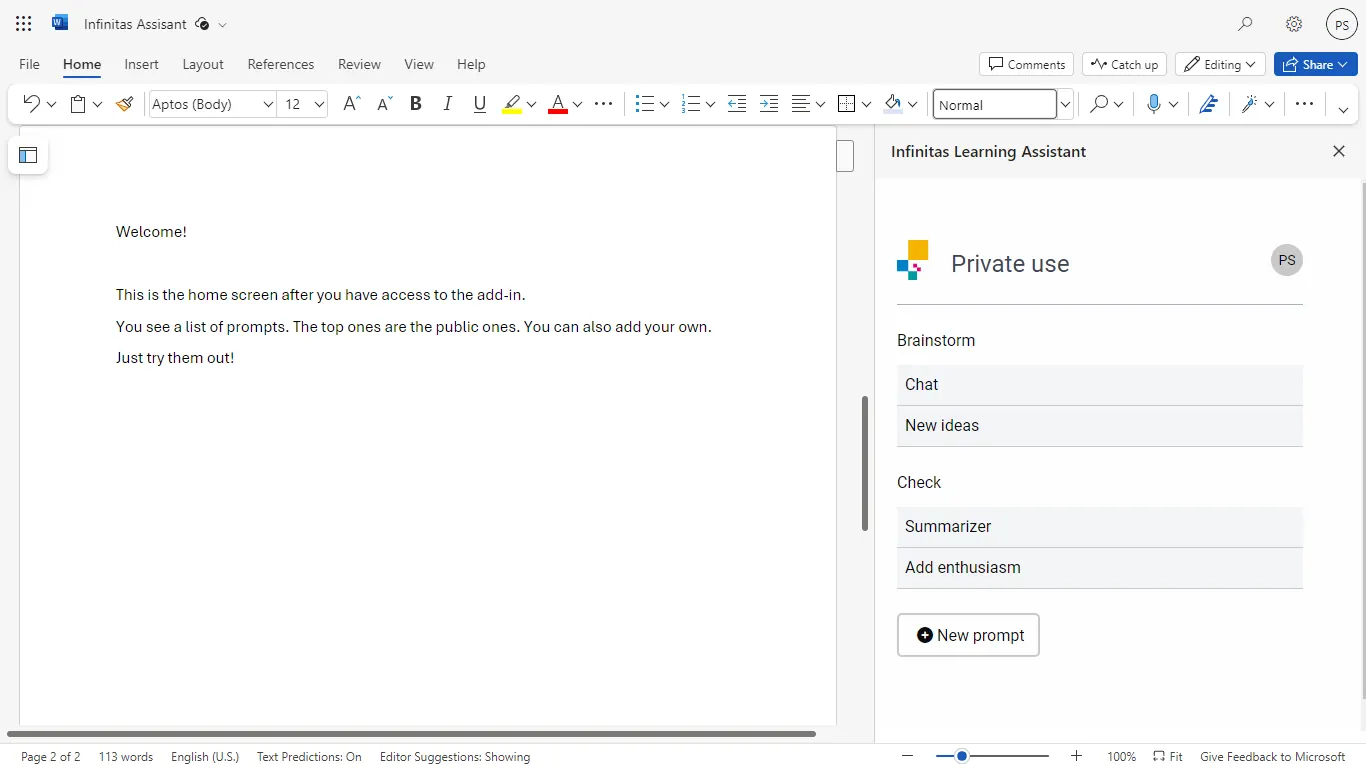The height and width of the screenshot is (768, 1366).
Task: Expand the ribbon display options chevron
Action: click(1344, 110)
